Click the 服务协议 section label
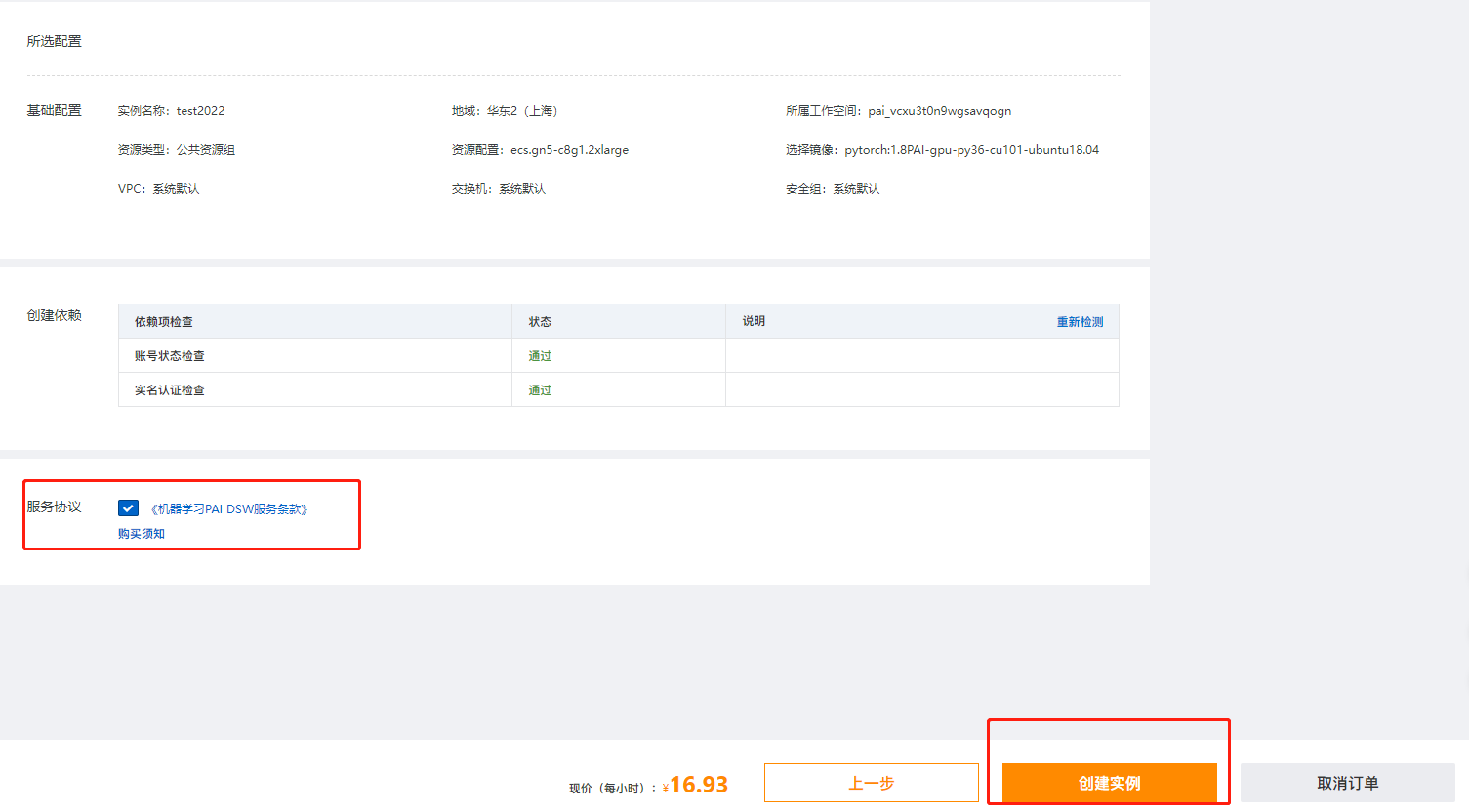Viewport: 1469px width, 812px height. point(55,507)
